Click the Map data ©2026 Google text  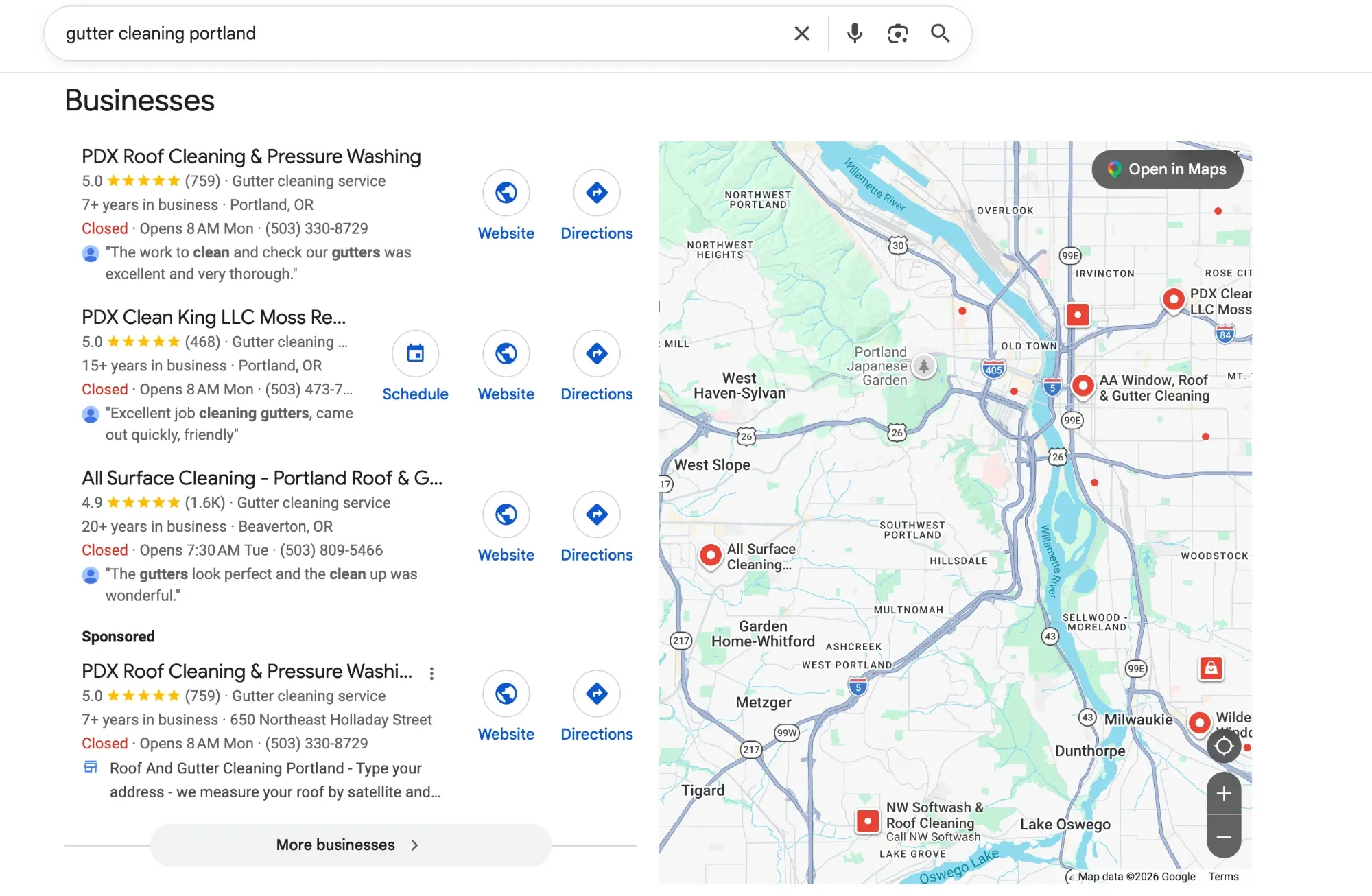click(1136, 876)
